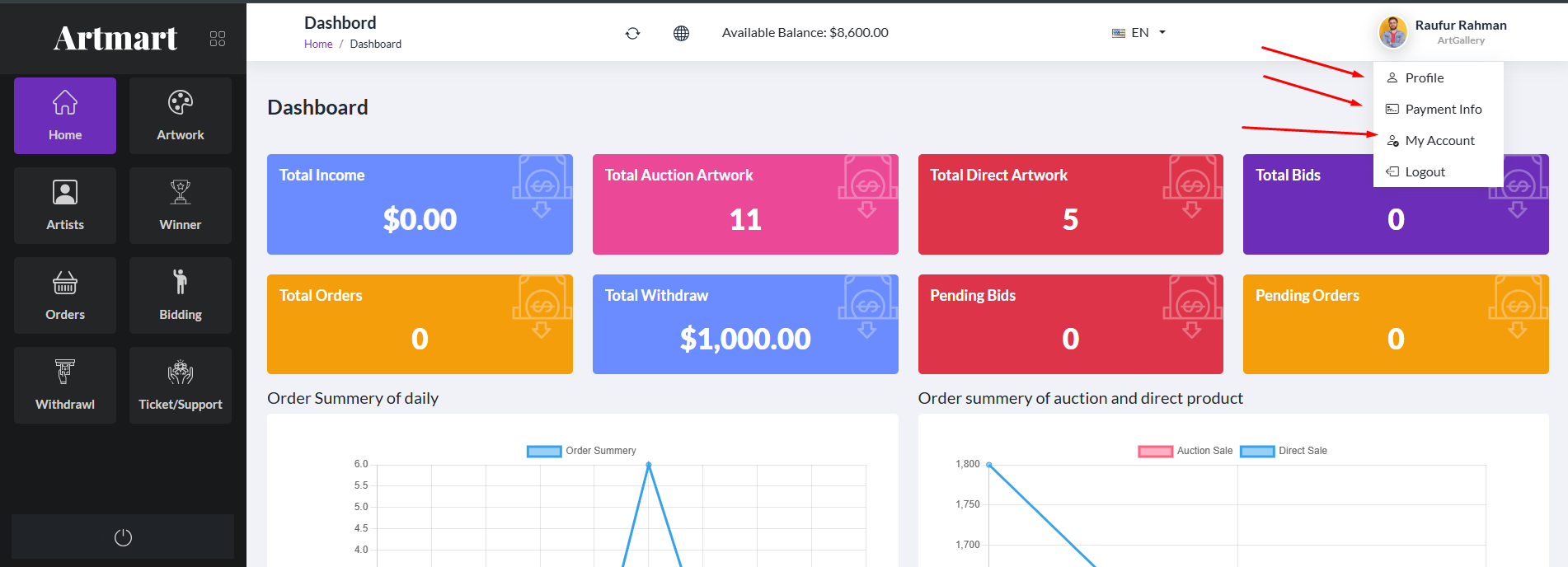The width and height of the screenshot is (1568, 567).
Task: Click Logout in the user menu
Action: [x=1425, y=172]
